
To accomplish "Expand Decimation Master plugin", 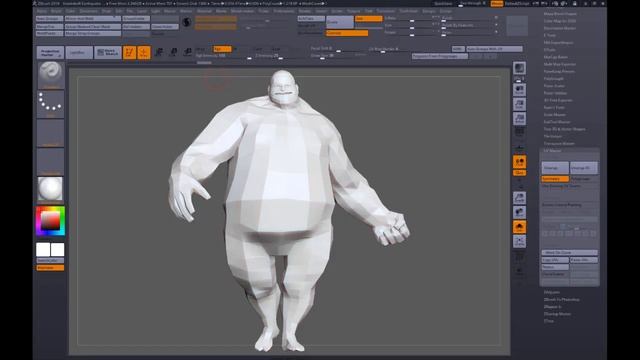I will click(x=560, y=28).
